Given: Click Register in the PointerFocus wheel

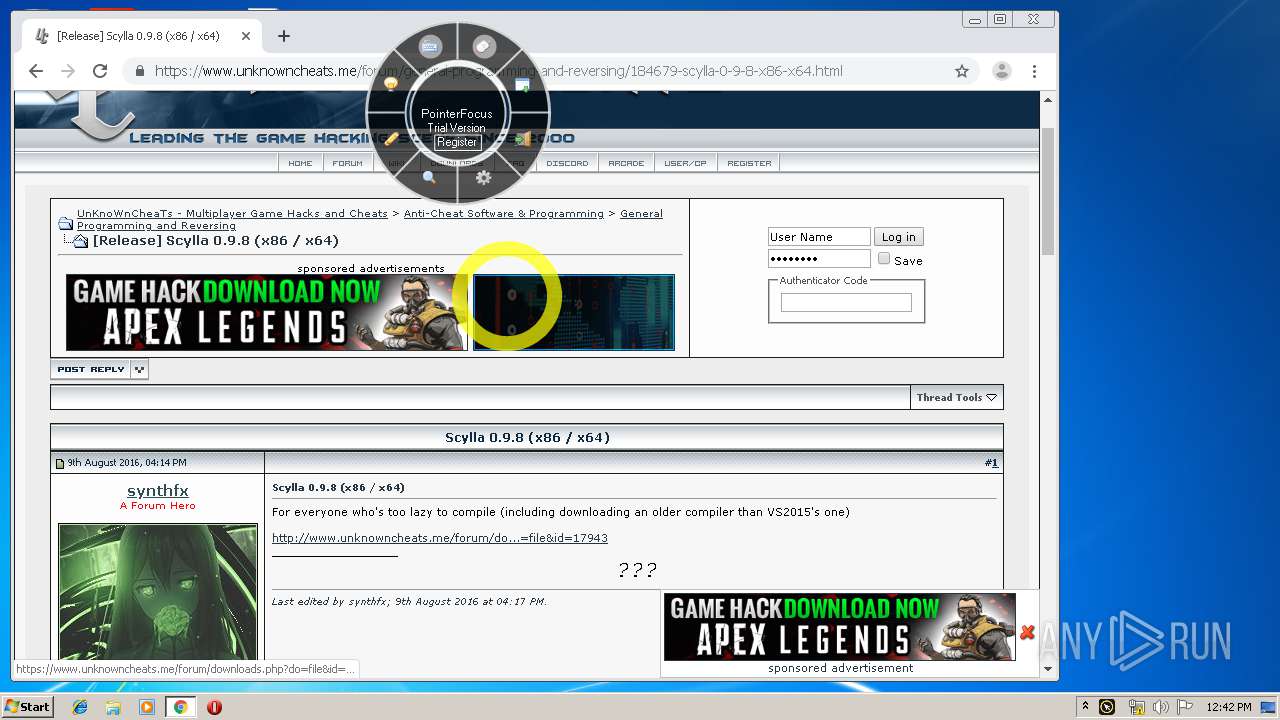Looking at the screenshot, I should click(x=457, y=142).
